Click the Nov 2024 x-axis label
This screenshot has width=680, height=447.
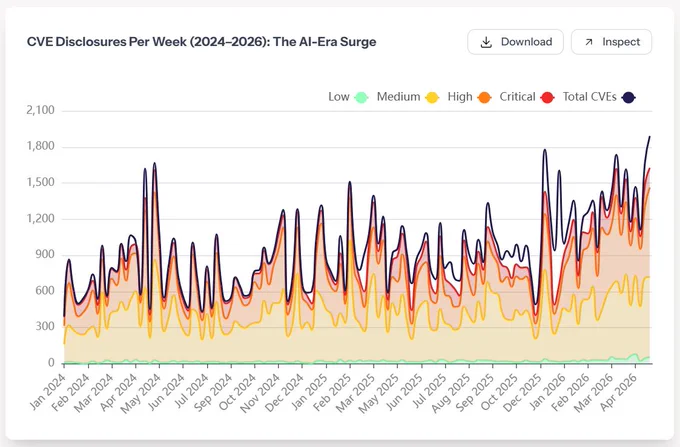(261, 392)
